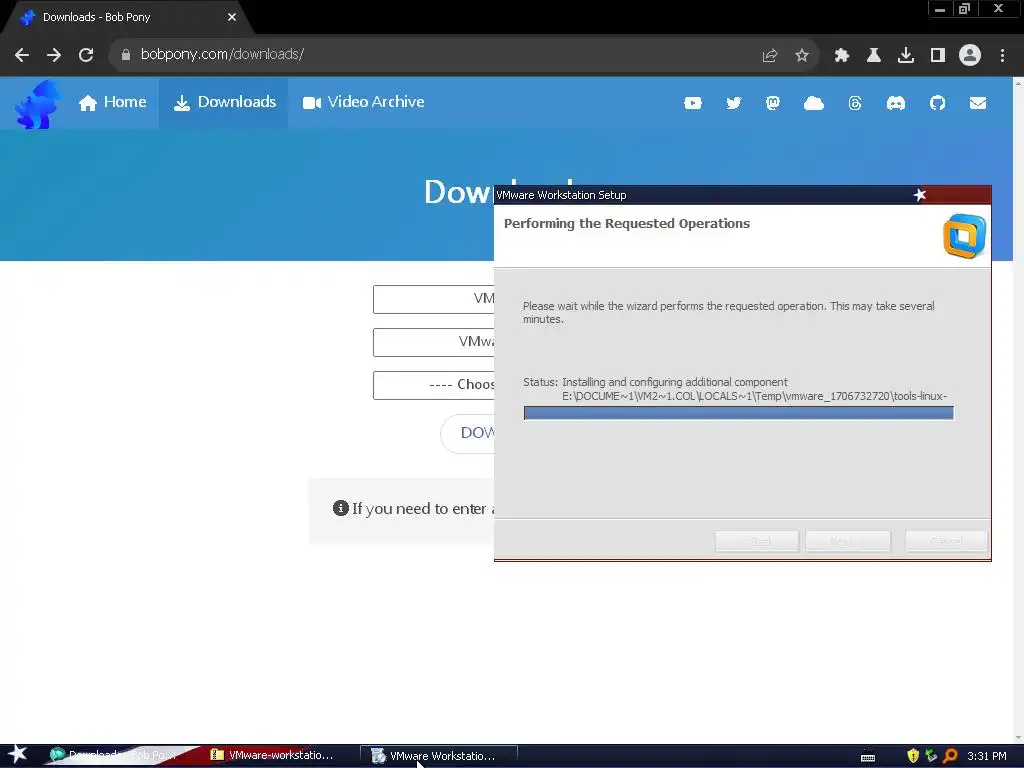
Task: Switch to Downloads - Bob Po... taskbar item
Action: (x=118, y=756)
